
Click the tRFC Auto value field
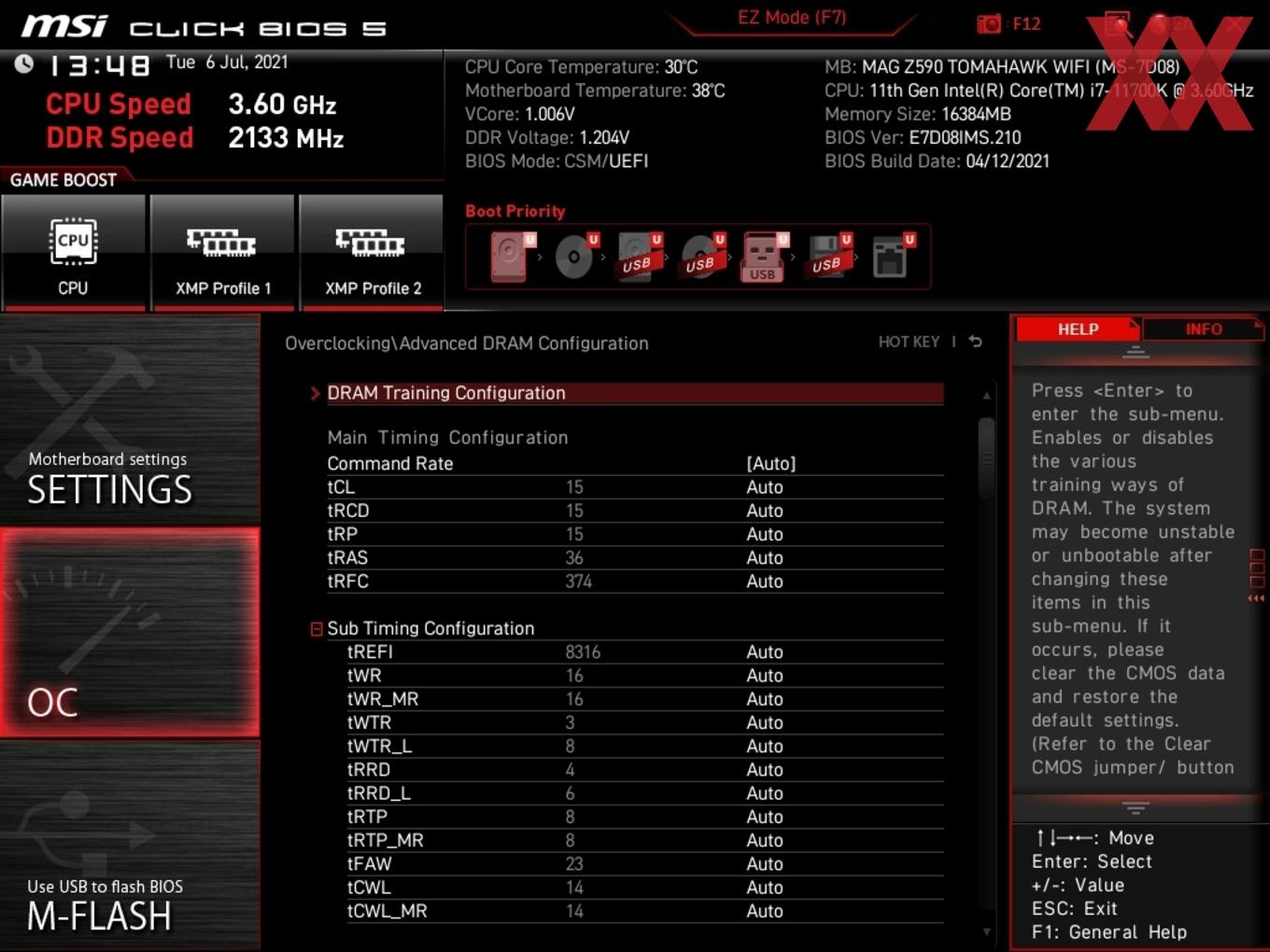click(765, 581)
